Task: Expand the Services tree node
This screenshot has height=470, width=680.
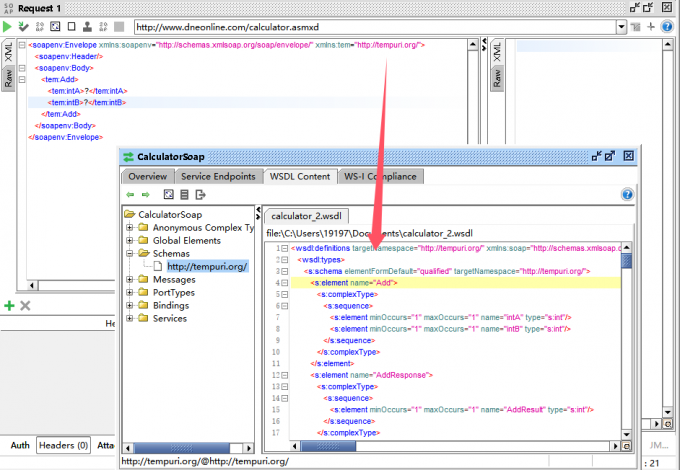Action: 129,318
